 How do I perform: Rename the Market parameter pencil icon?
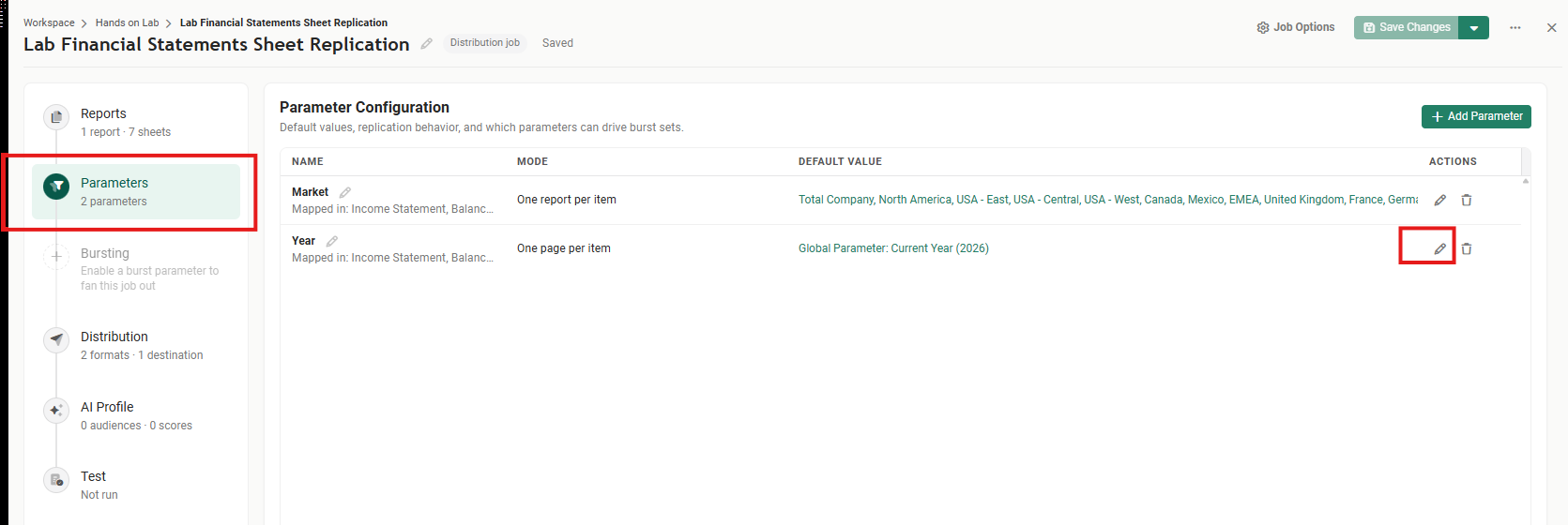(345, 192)
